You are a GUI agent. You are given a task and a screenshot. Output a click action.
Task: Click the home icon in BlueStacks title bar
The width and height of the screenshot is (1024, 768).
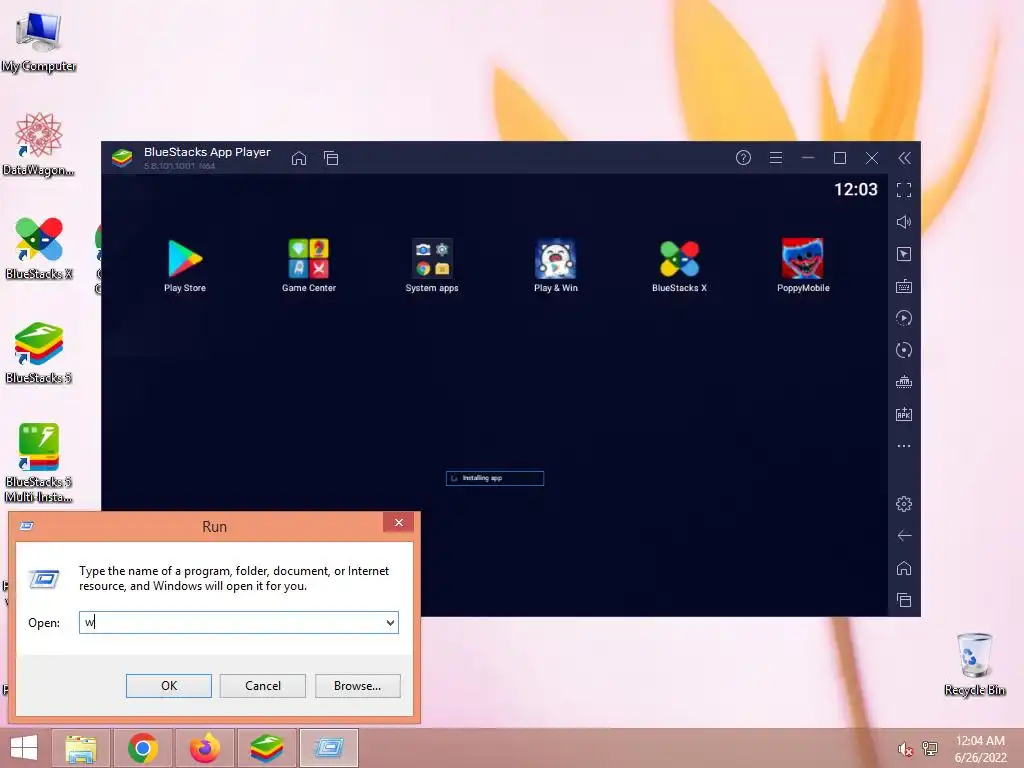(299, 158)
